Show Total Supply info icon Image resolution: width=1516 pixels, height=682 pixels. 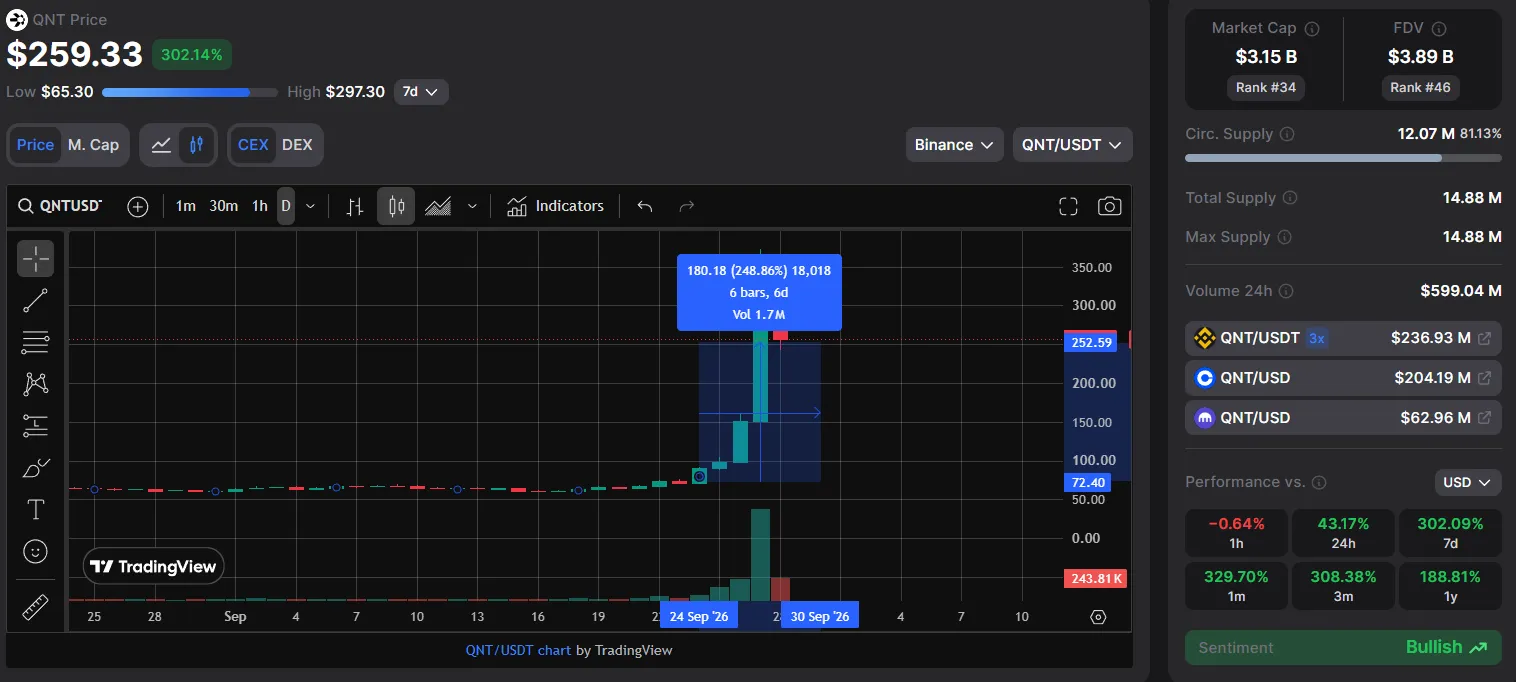pos(1290,198)
